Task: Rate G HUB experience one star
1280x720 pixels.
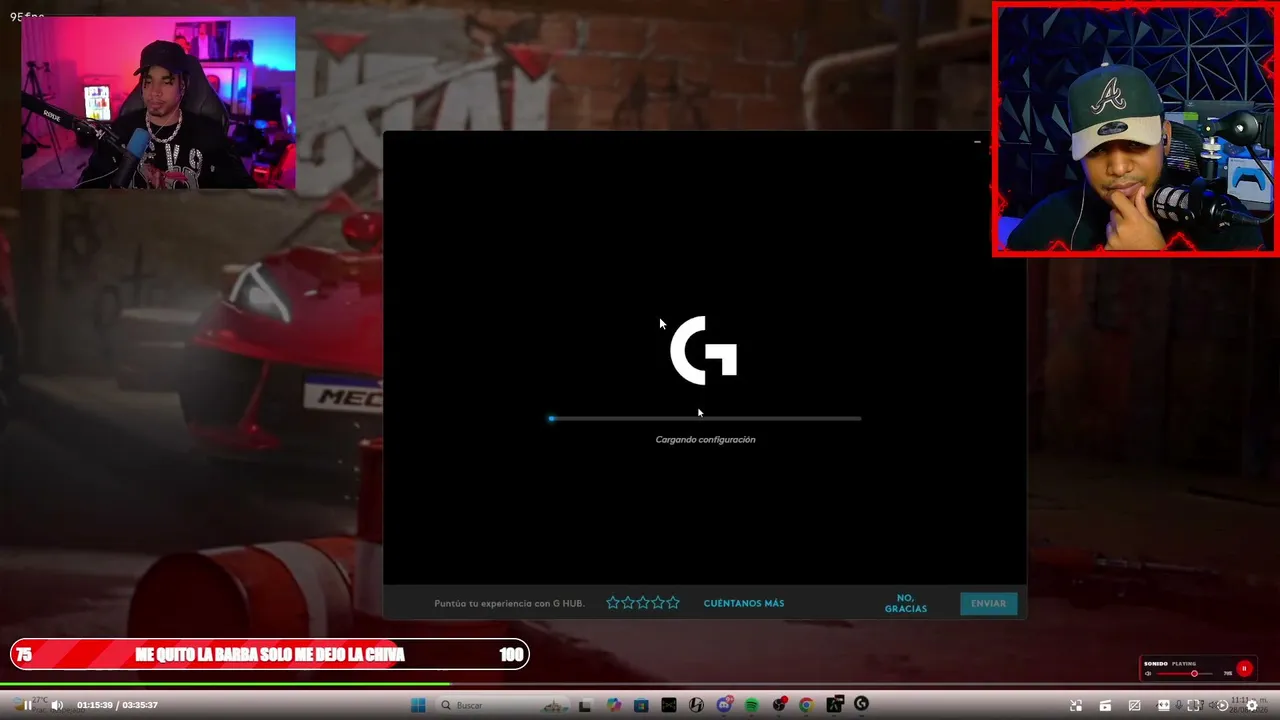Action: click(613, 603)
